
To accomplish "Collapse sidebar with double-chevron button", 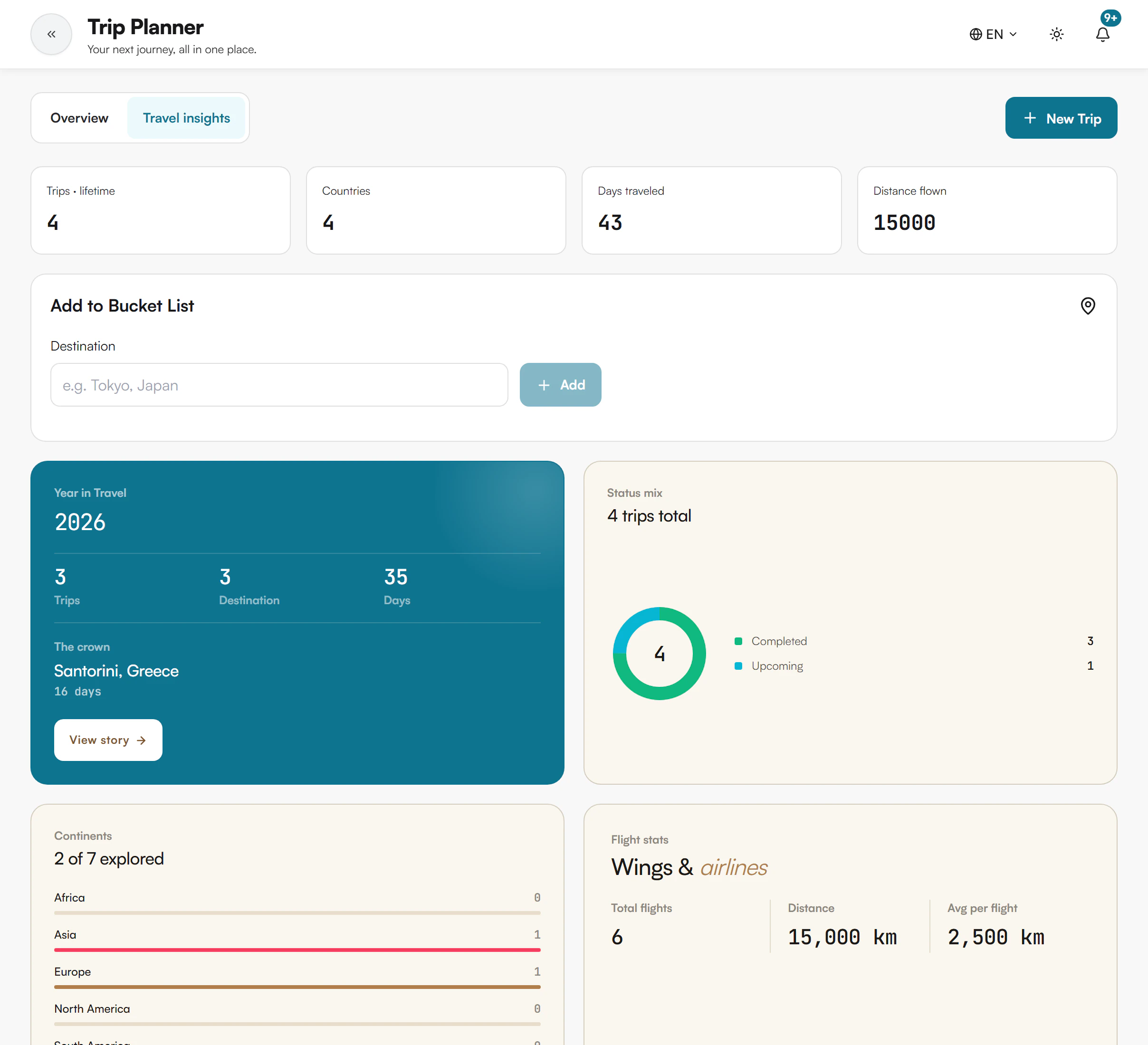I will 51,34.
